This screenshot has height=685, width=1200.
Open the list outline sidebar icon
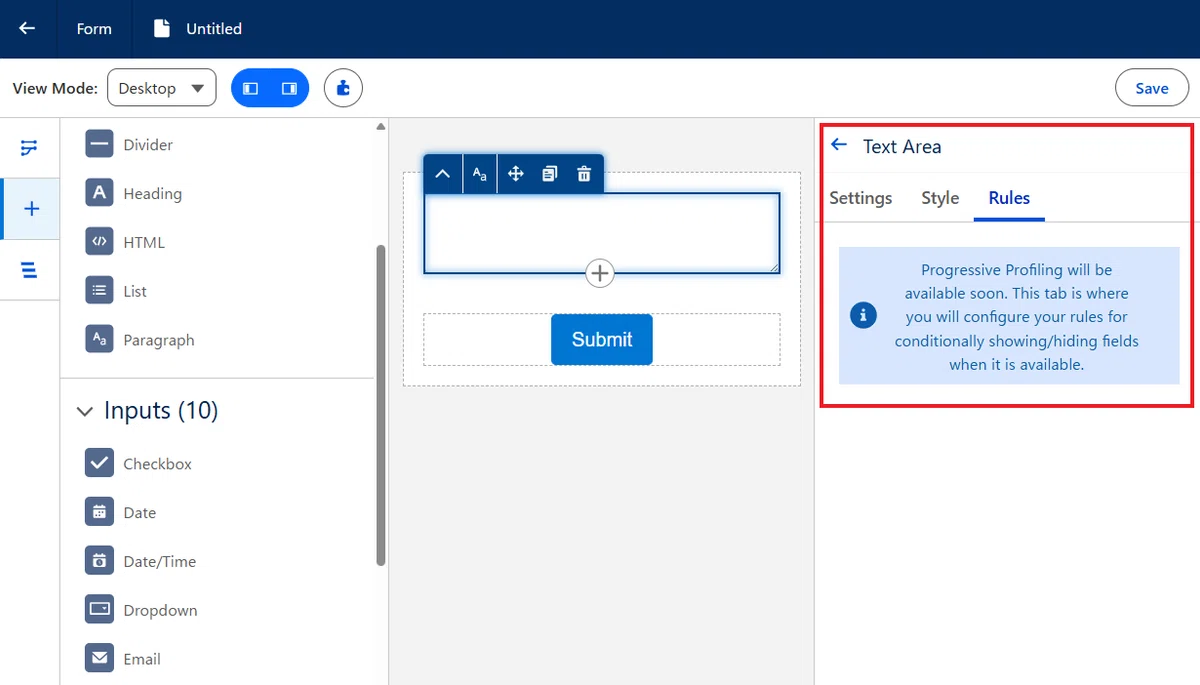click(30, 269)
